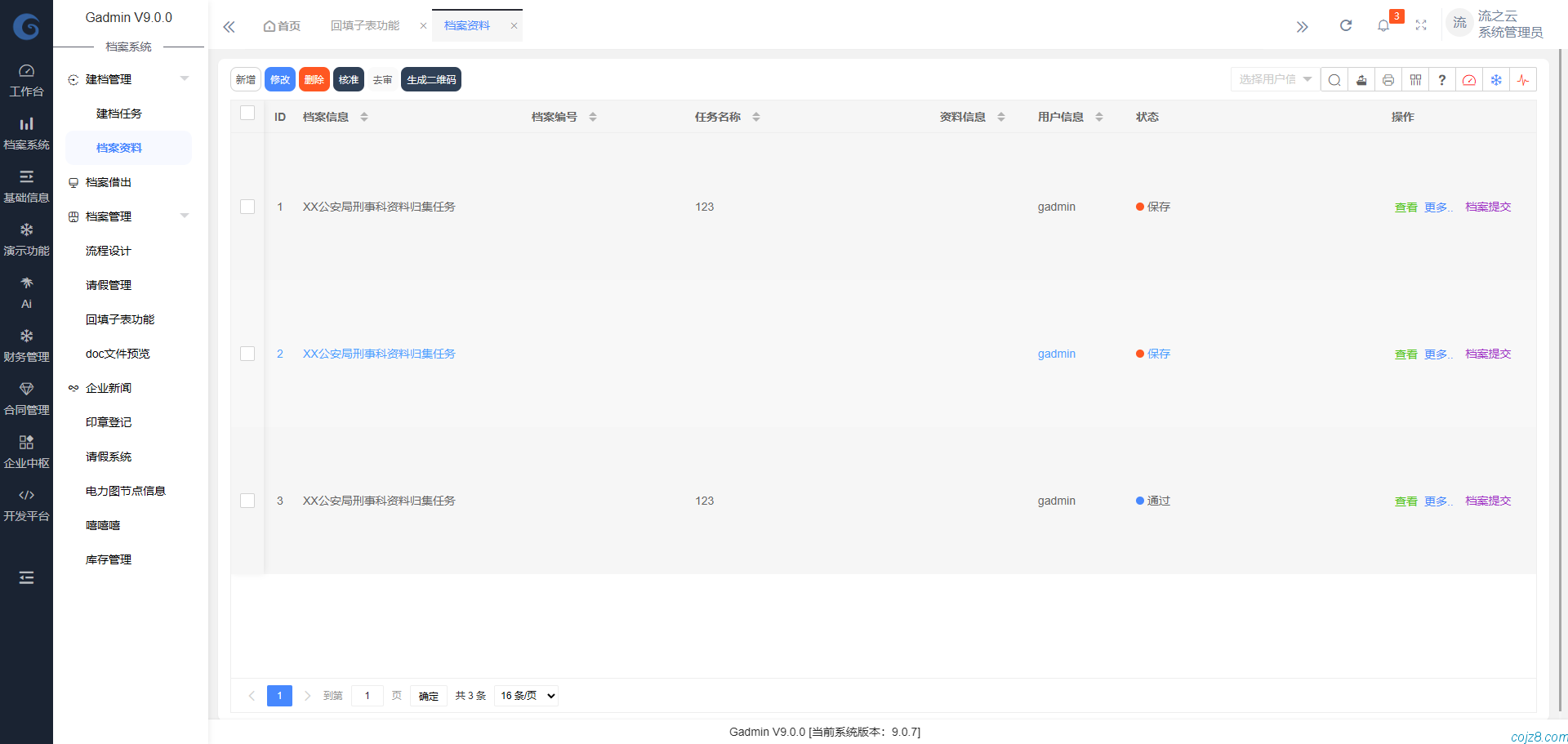Click the red dashboard gauge icon
Viewport: 1568px width, 744px height.
click(1469, 79)
